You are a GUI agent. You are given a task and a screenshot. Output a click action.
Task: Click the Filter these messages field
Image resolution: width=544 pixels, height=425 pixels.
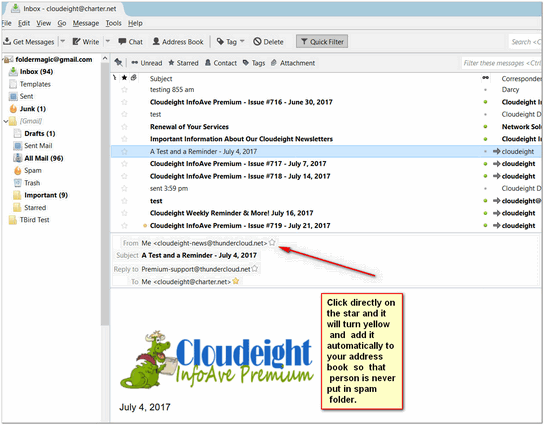tap(502, 63)
